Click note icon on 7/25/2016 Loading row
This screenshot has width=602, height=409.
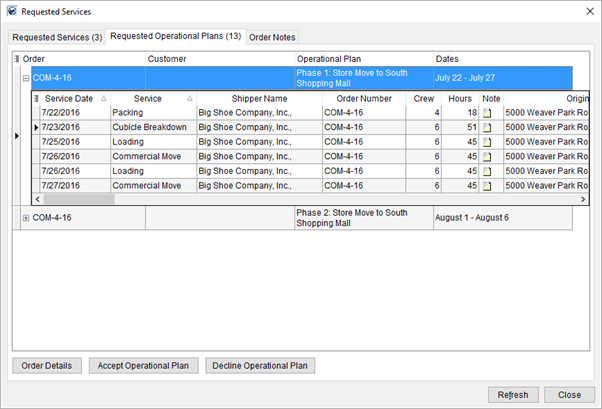(488, 142)
